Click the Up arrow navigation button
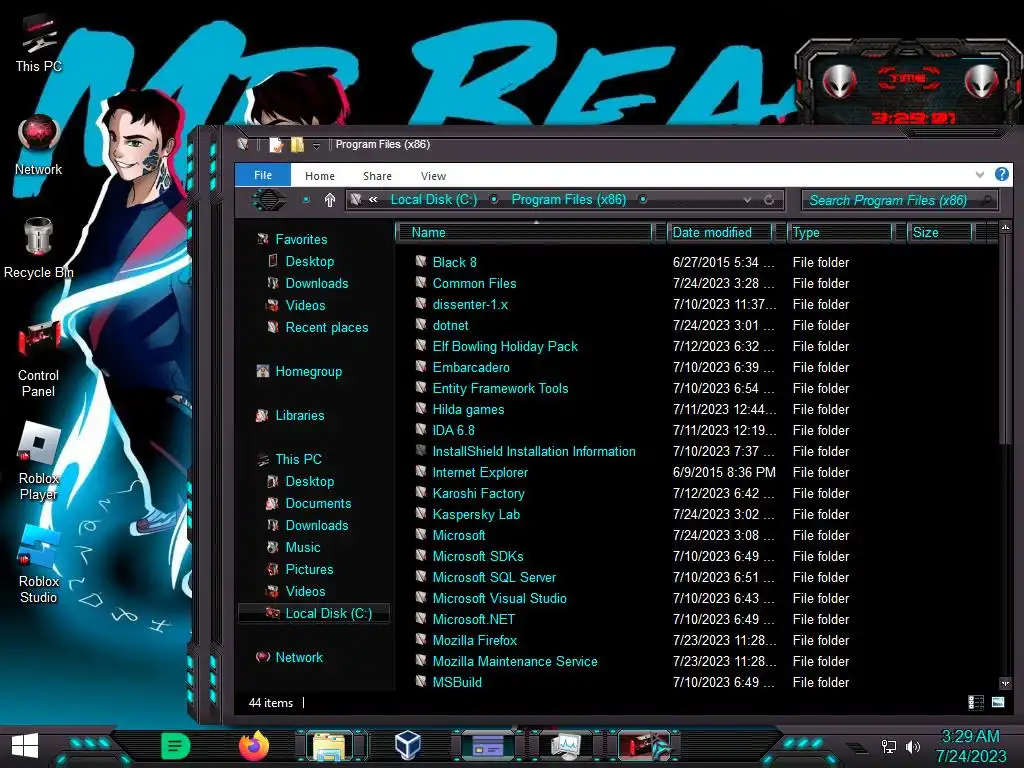Viewport: 1024px width, 768px height. 330,200
